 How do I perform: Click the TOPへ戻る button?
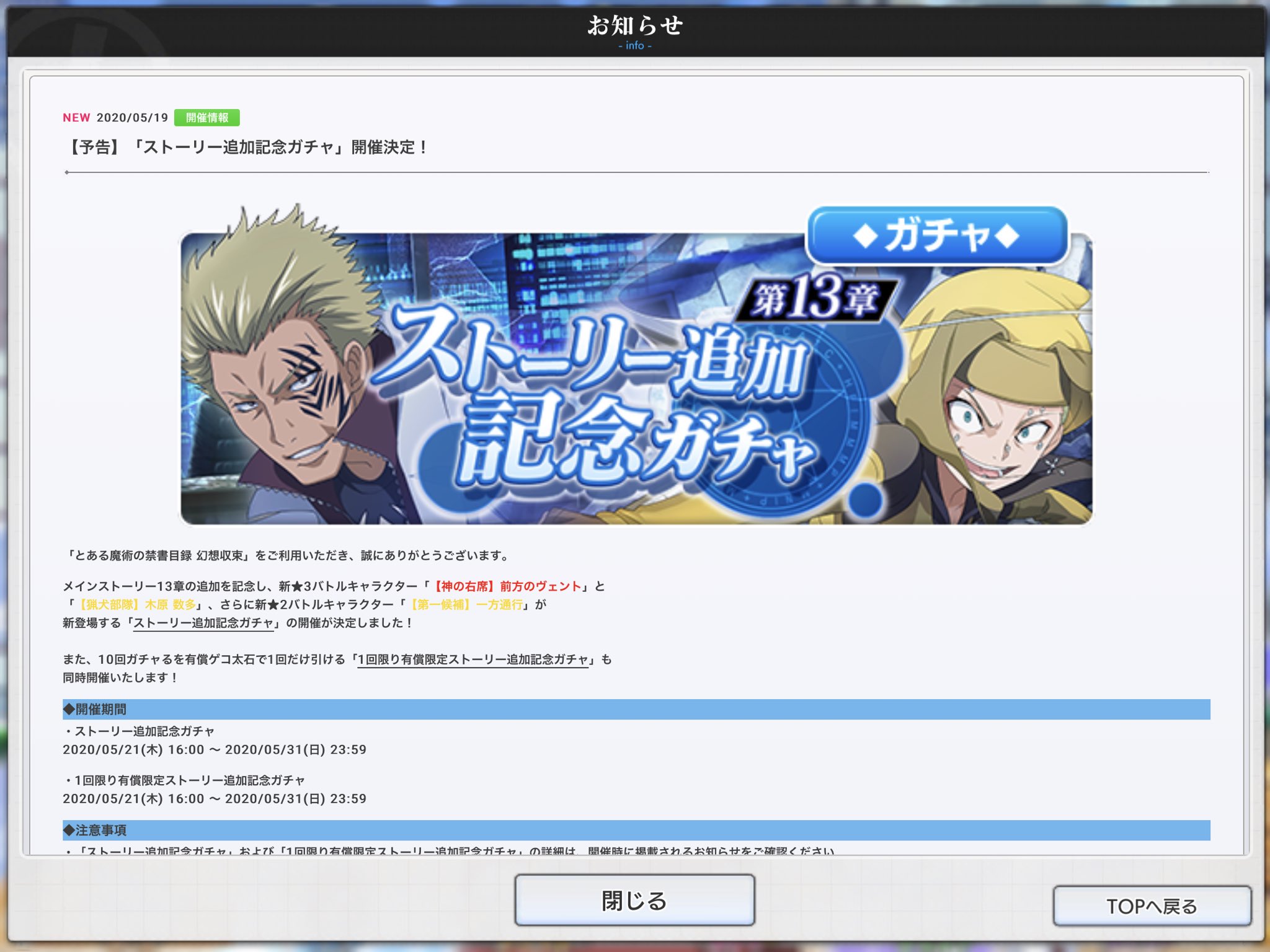pyautogui.click(x=1152, y=906)
